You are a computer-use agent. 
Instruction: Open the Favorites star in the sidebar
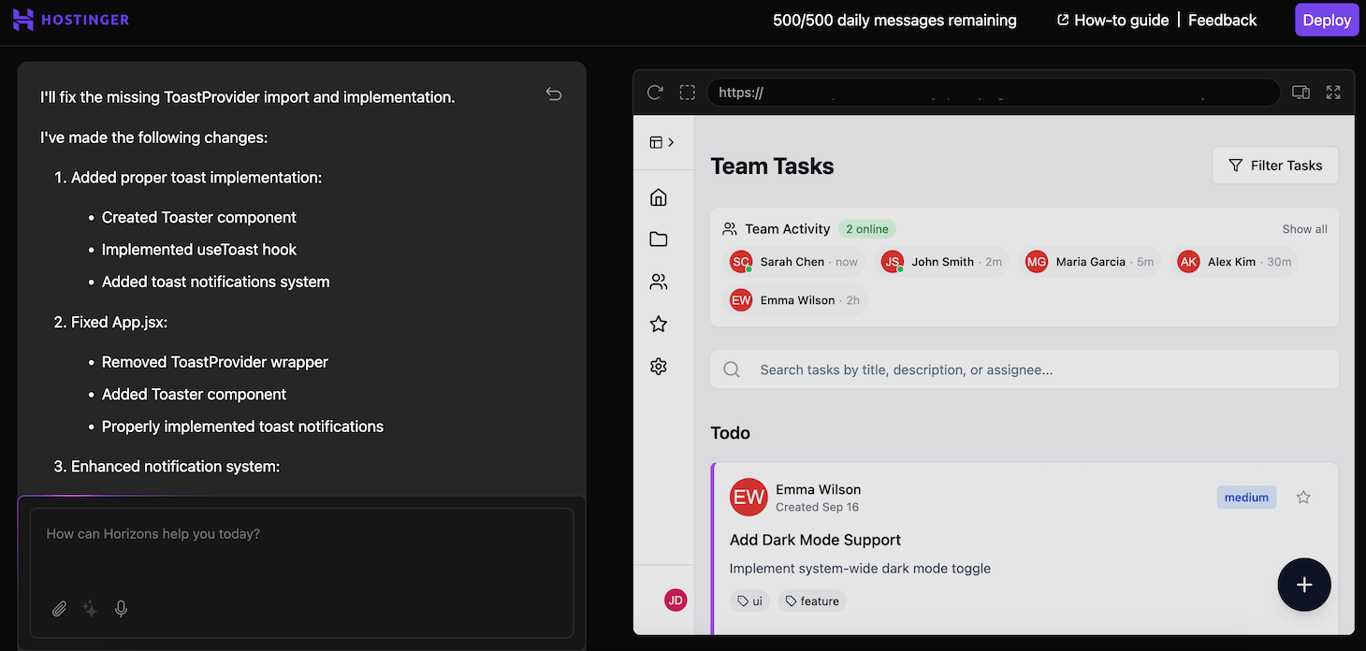[658, 323]
